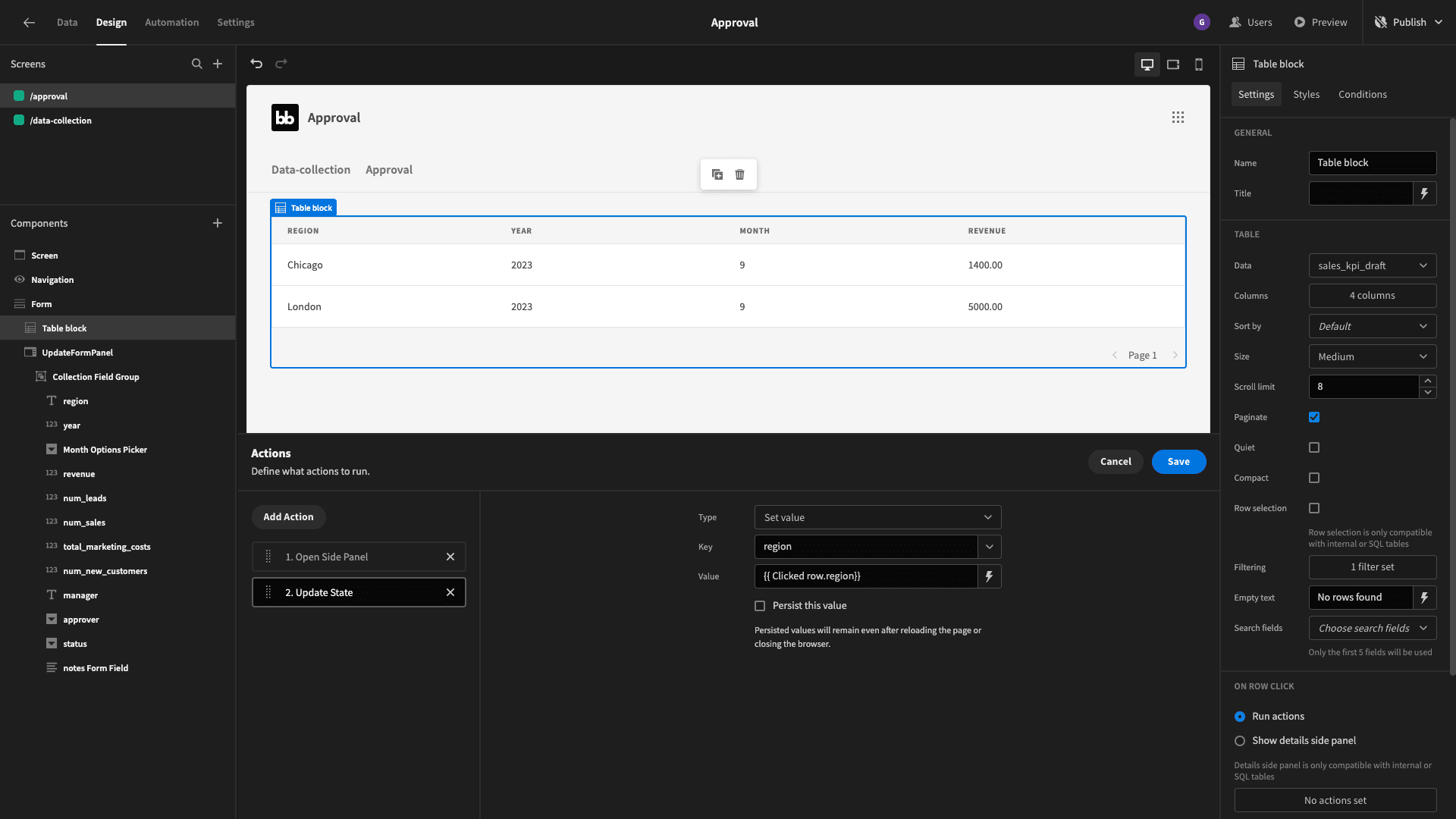Click the duplicate row icon in actions

coord(717,175)
